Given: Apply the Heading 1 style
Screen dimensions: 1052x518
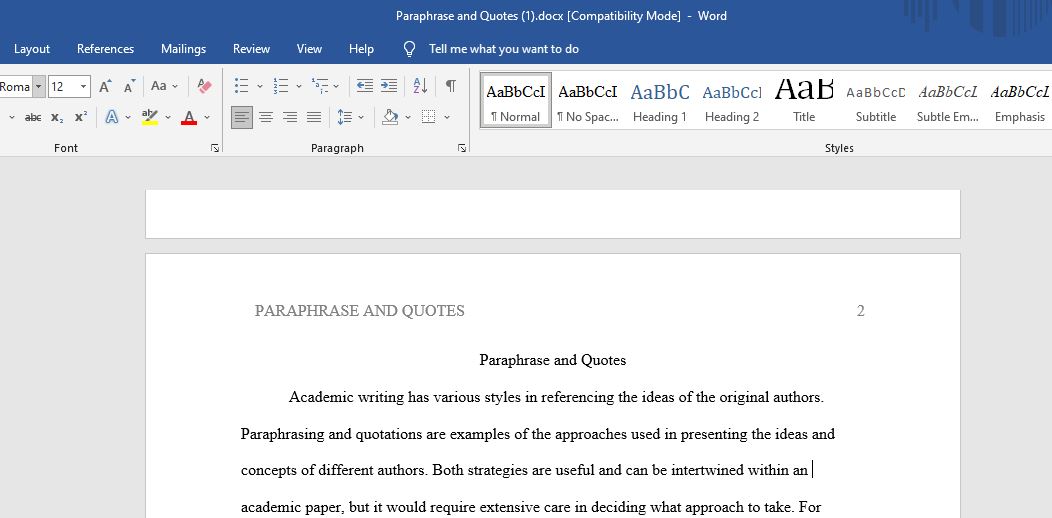Looking at the screenshot, I should [x=660, y=100].
